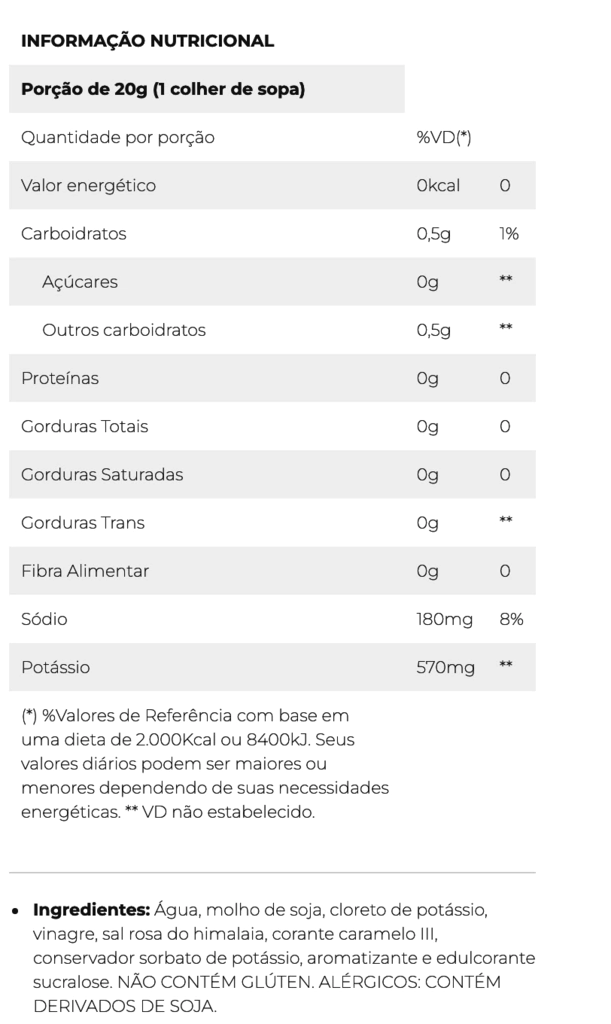Click the %VD(*) column header
The image size is (611, 1024).
[x=443, y=137]
